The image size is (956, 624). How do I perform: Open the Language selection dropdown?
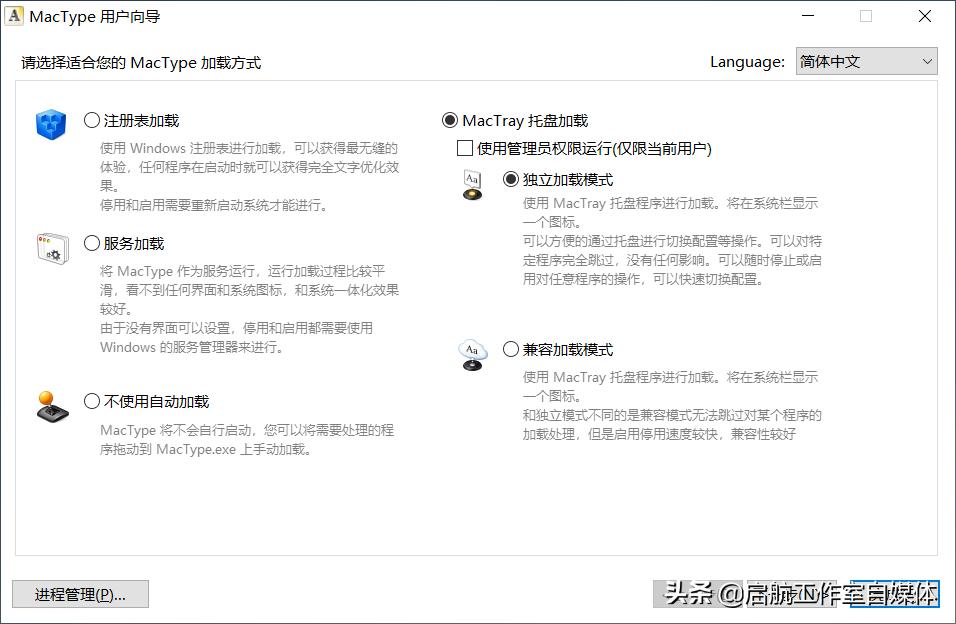[x=866, y=61]
